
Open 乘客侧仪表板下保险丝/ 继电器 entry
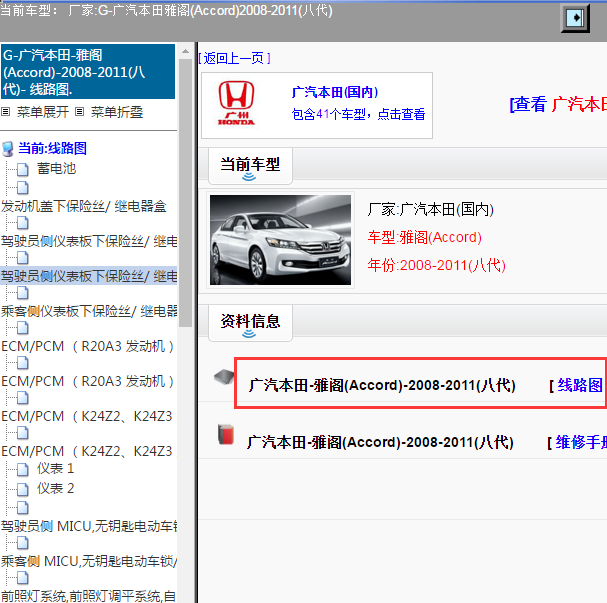[x=89, y=311]
